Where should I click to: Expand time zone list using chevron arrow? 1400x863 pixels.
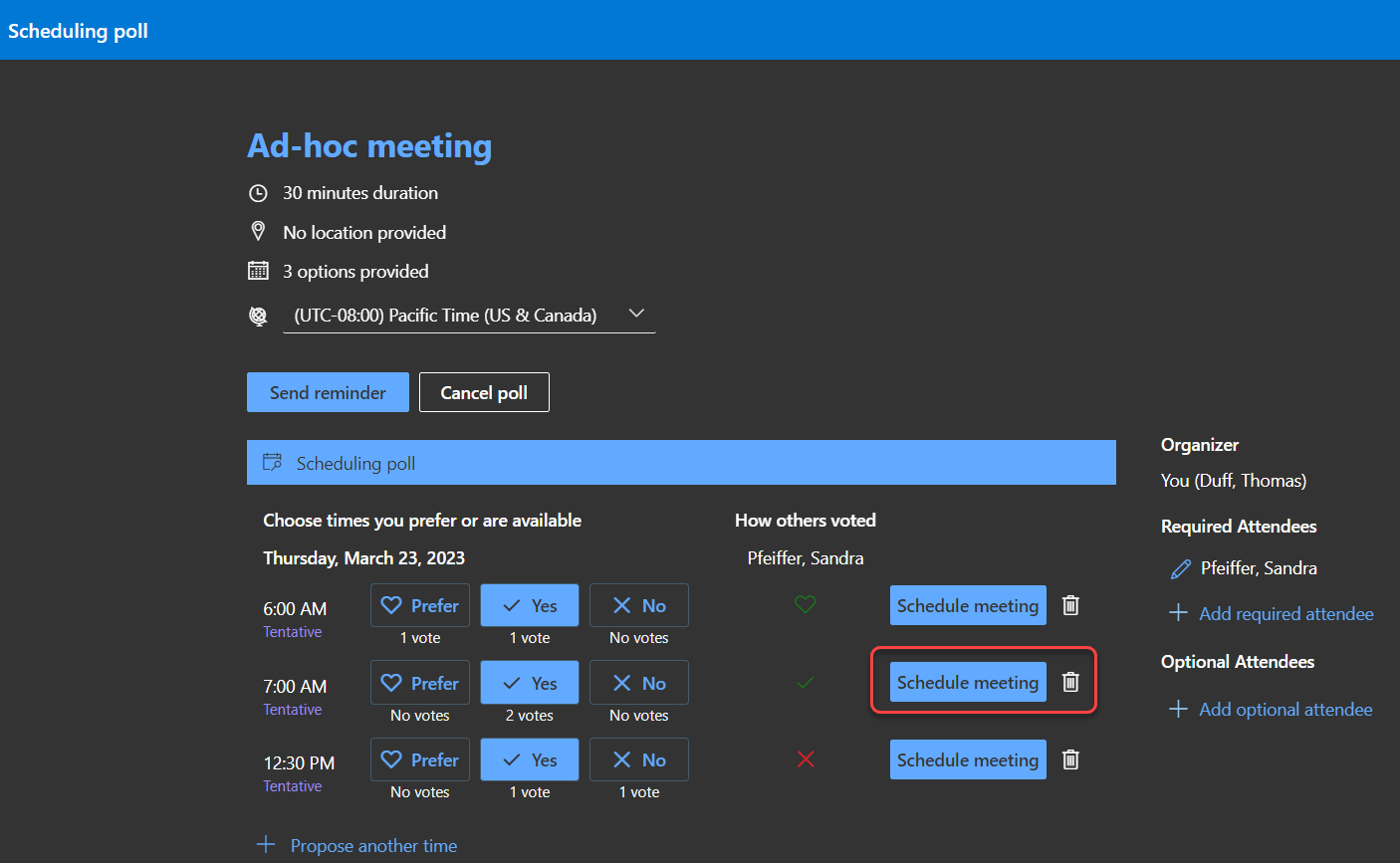[636, 314]
